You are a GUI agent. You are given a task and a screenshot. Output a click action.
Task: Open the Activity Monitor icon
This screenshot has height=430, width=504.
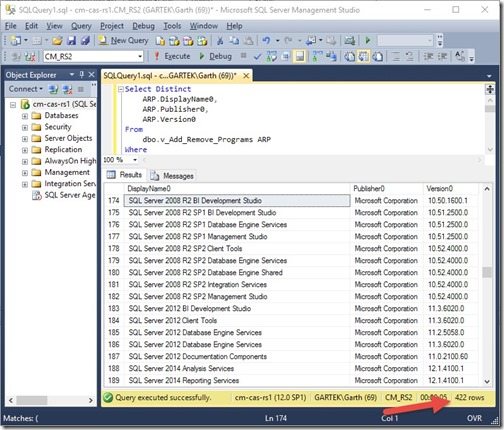pyautogui.click(x=349, y=41)
